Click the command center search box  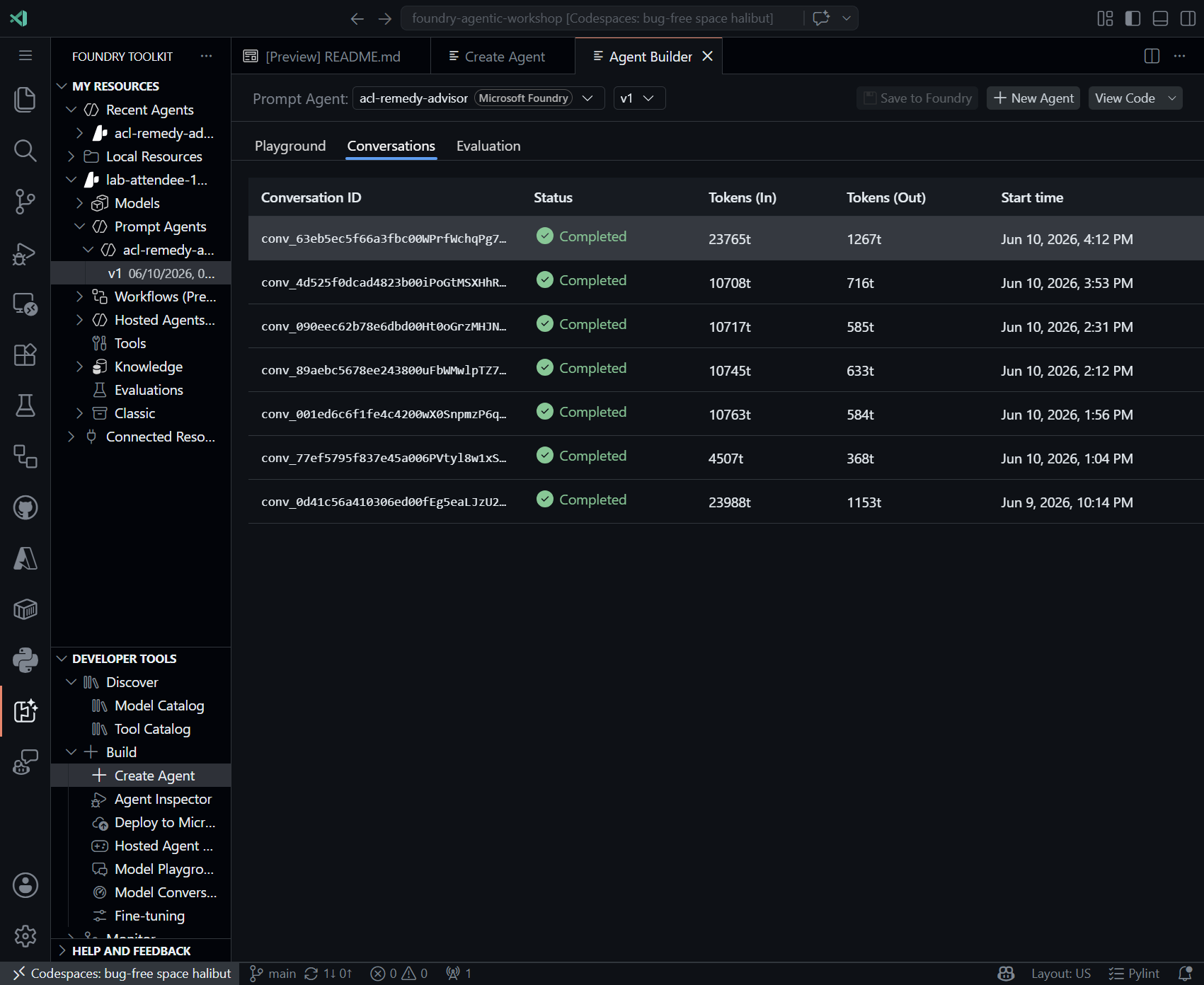pos(602,18)
